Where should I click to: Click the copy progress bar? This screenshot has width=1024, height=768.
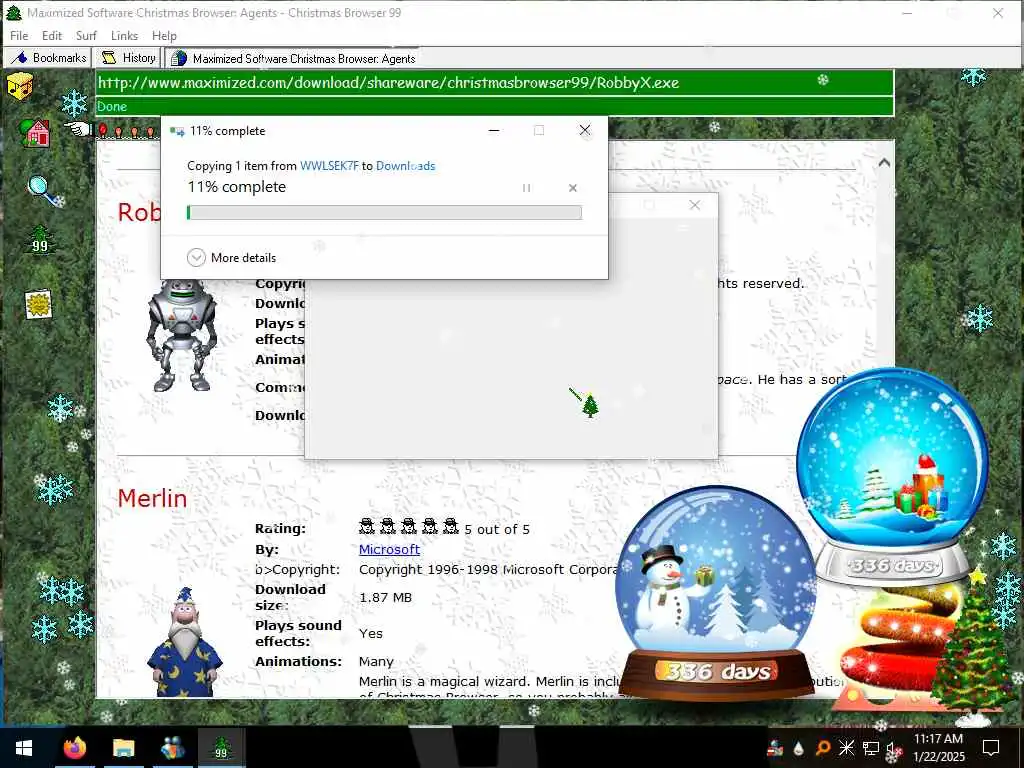(x=384, y=212)
